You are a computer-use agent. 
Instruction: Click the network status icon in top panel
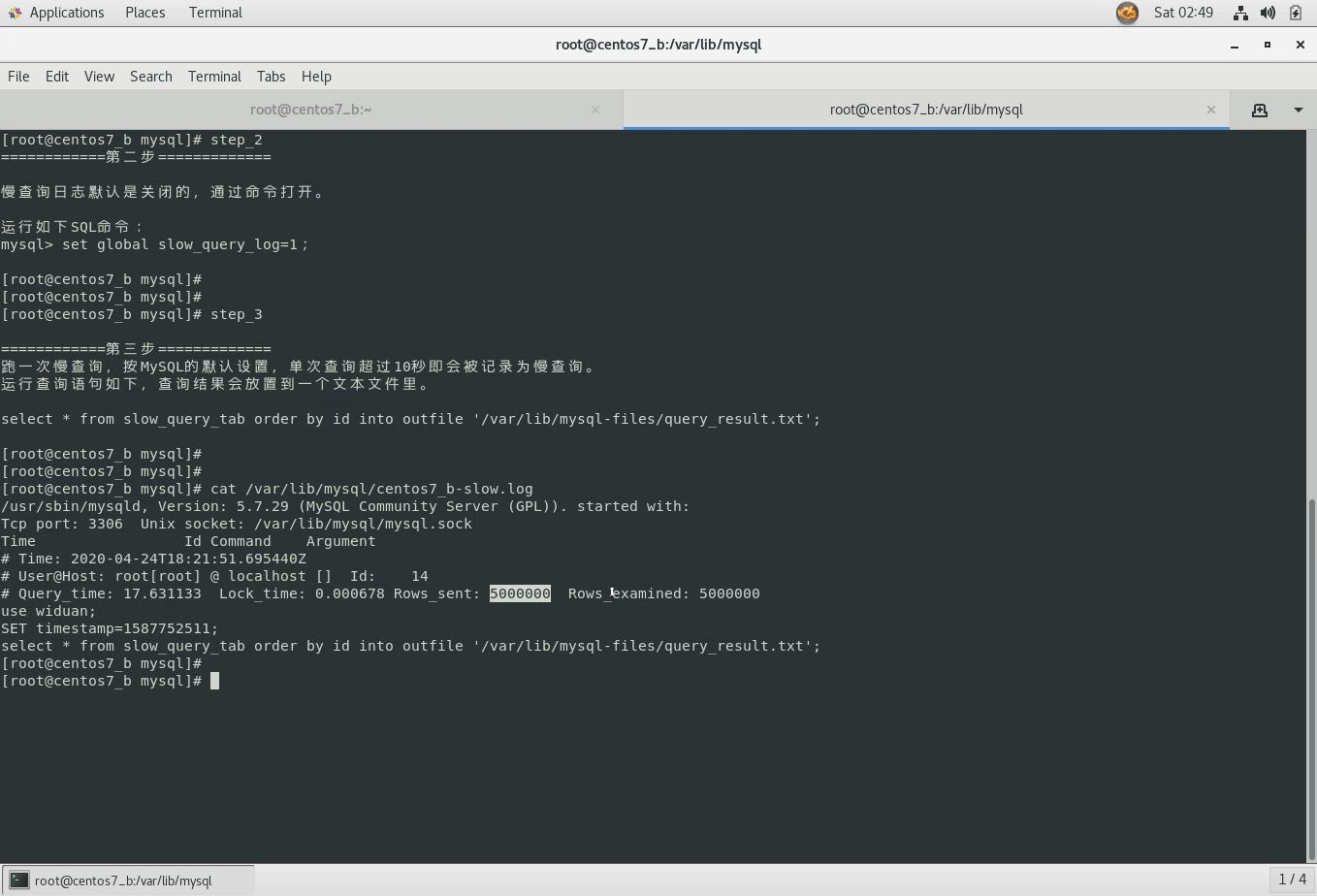click(x=1241, y=13)
